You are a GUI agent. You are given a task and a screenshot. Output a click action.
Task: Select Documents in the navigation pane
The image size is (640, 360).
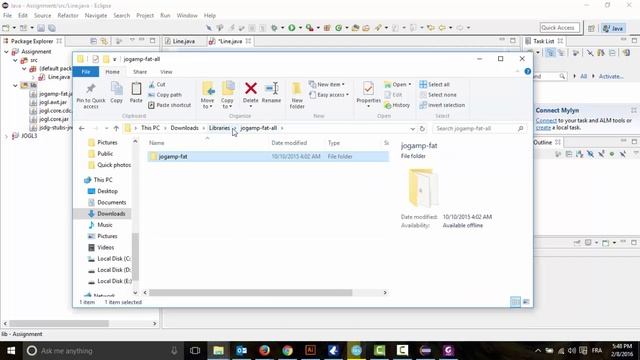[107, 202]
